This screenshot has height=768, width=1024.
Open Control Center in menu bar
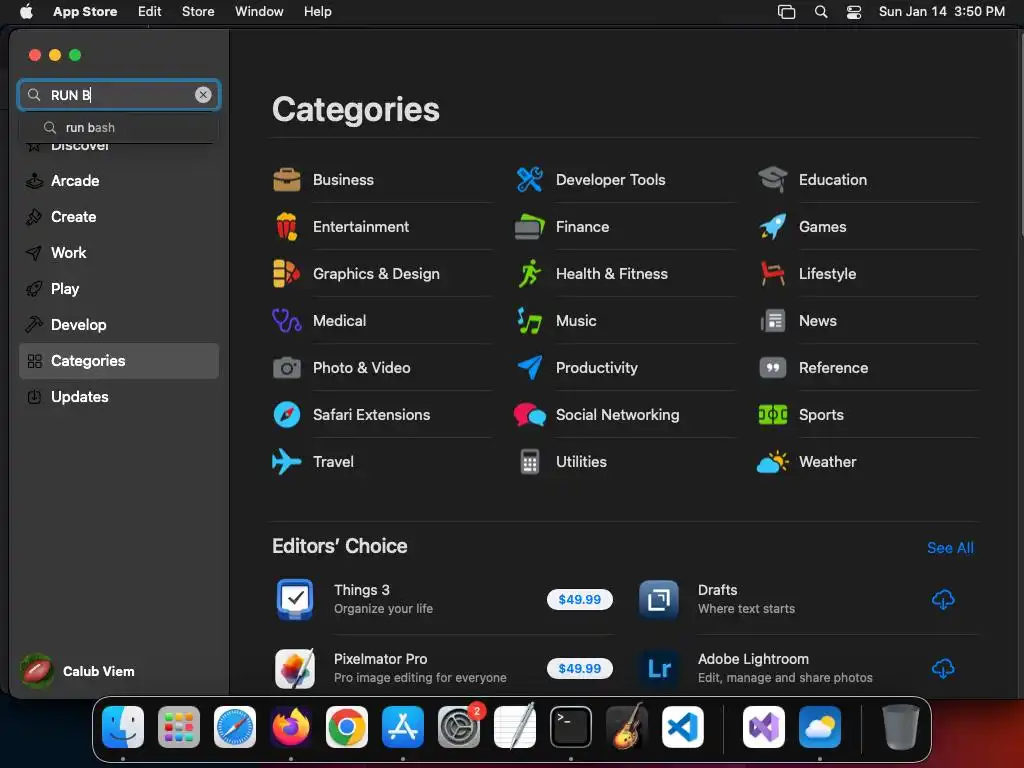(x=854, y=12)
